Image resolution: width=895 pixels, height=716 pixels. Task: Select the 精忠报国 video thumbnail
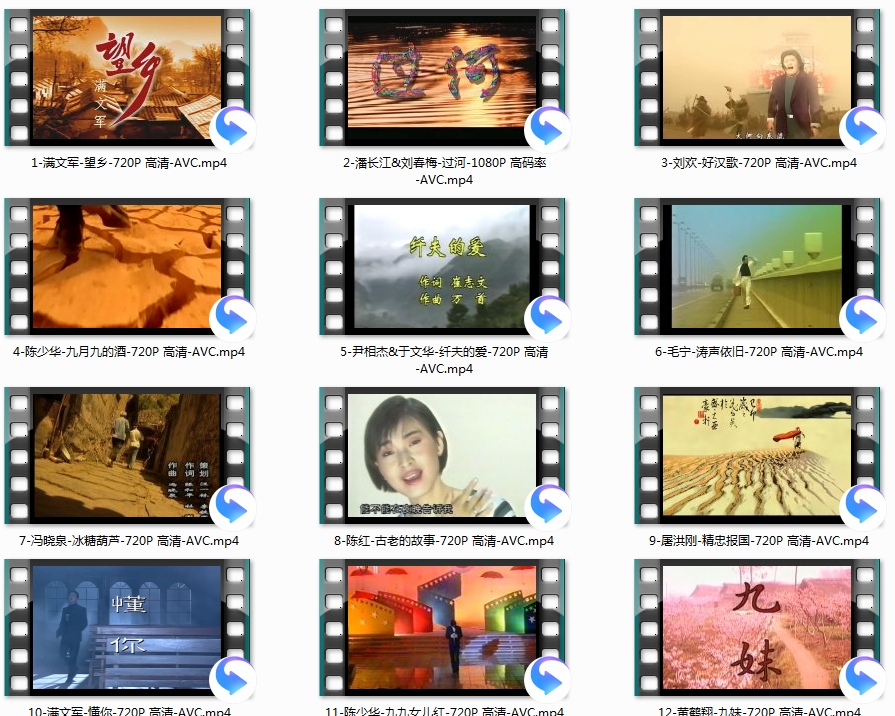coord(757,455)
